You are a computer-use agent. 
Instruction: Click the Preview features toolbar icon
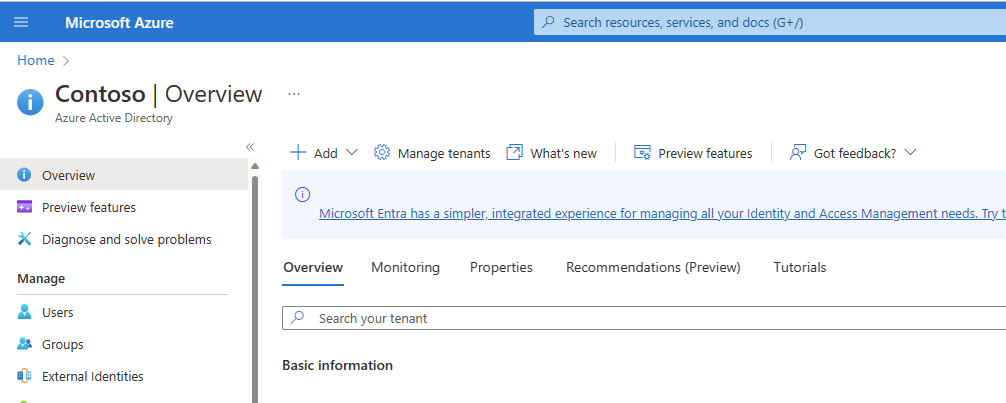coord(642,153)
